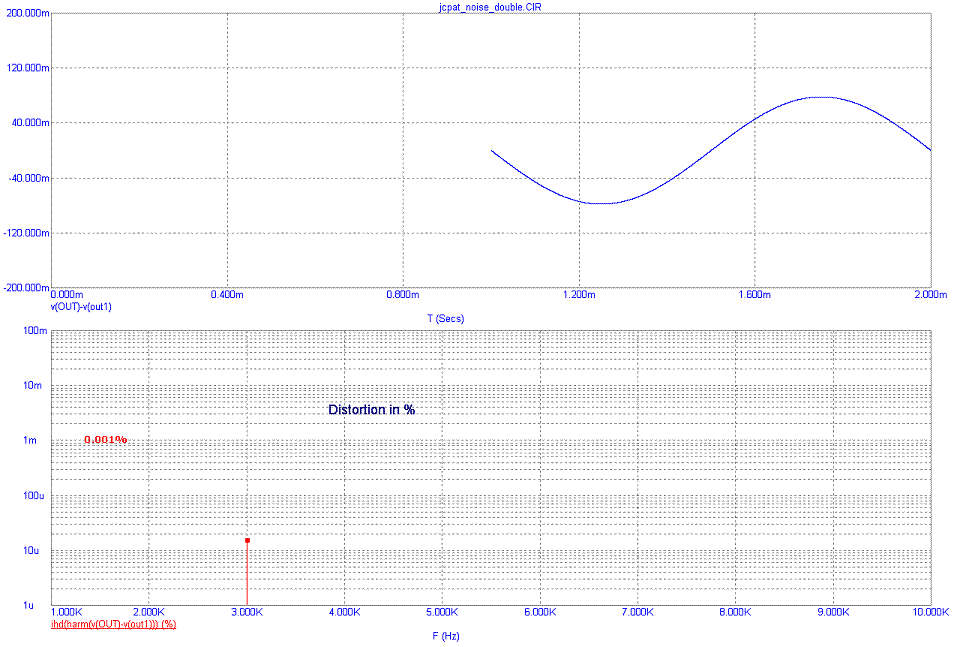Select the ihd(harm(v(OUT)-v(out1))) (%) legend label
This screenshot has width=957, height=647.
114,624
